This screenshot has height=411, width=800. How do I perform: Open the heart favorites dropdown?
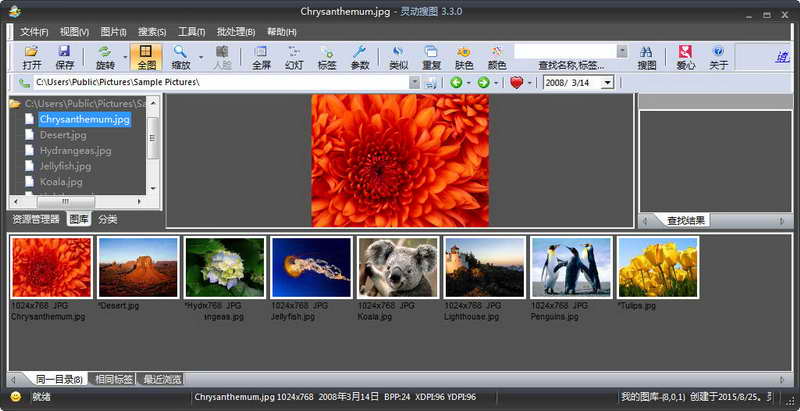(x=529, y=83)
